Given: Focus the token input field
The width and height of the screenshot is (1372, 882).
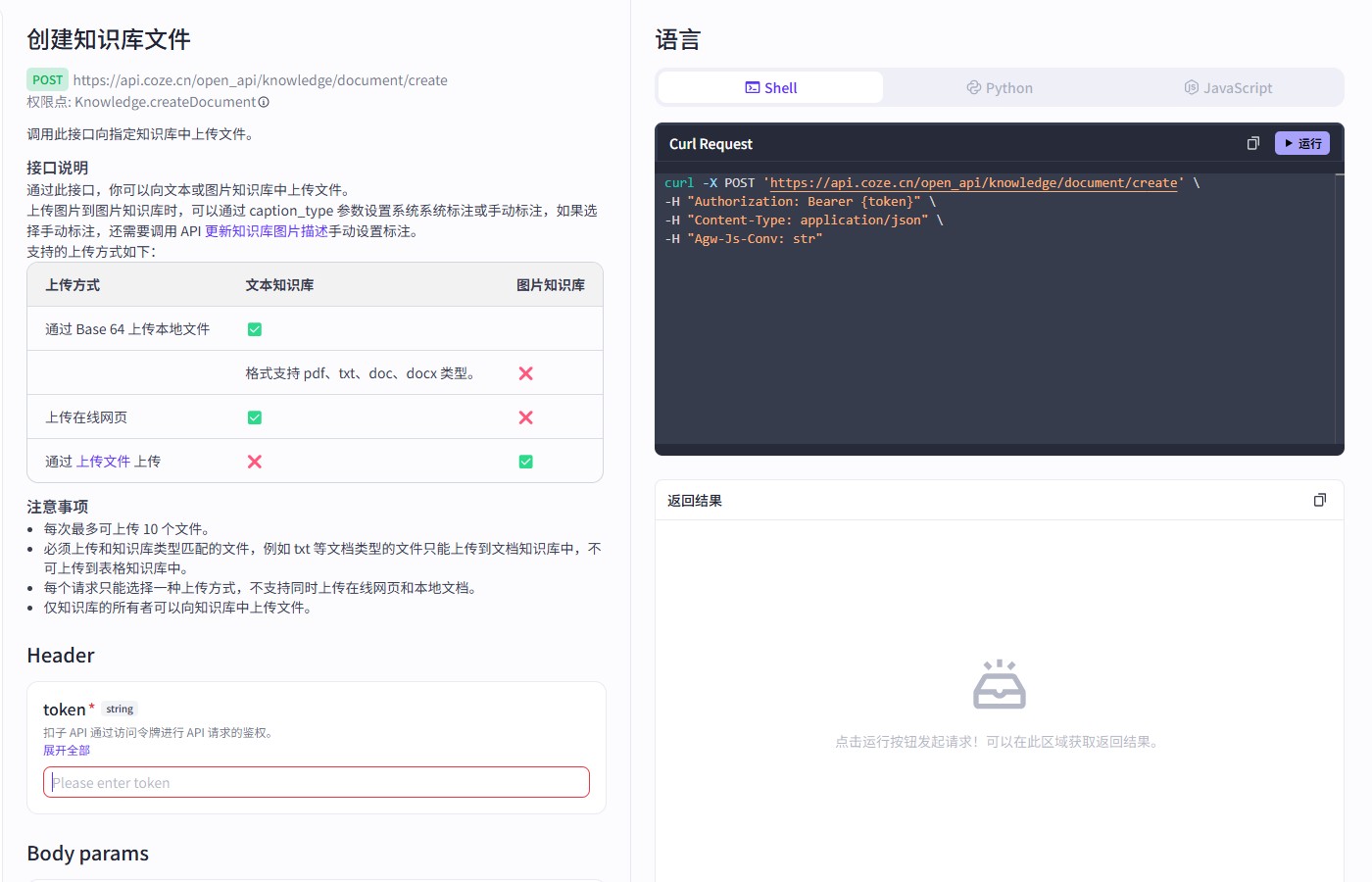Looking at the screenshot, I should (317, 782).
